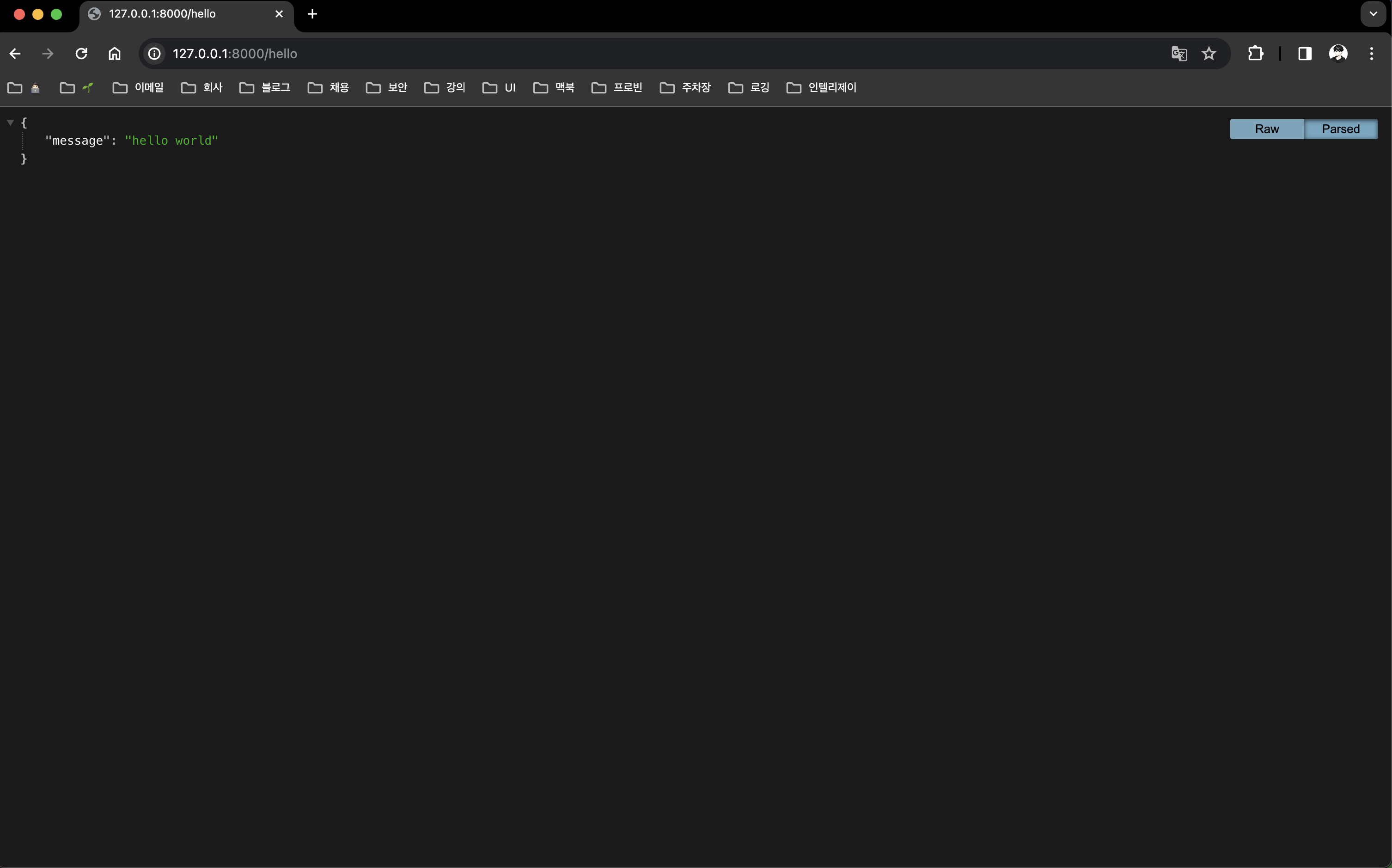The width and height of the screenshot is (1392, 868).
Task: Open the tab search dropdown arrow
Action: click(x=1373, y=14)
